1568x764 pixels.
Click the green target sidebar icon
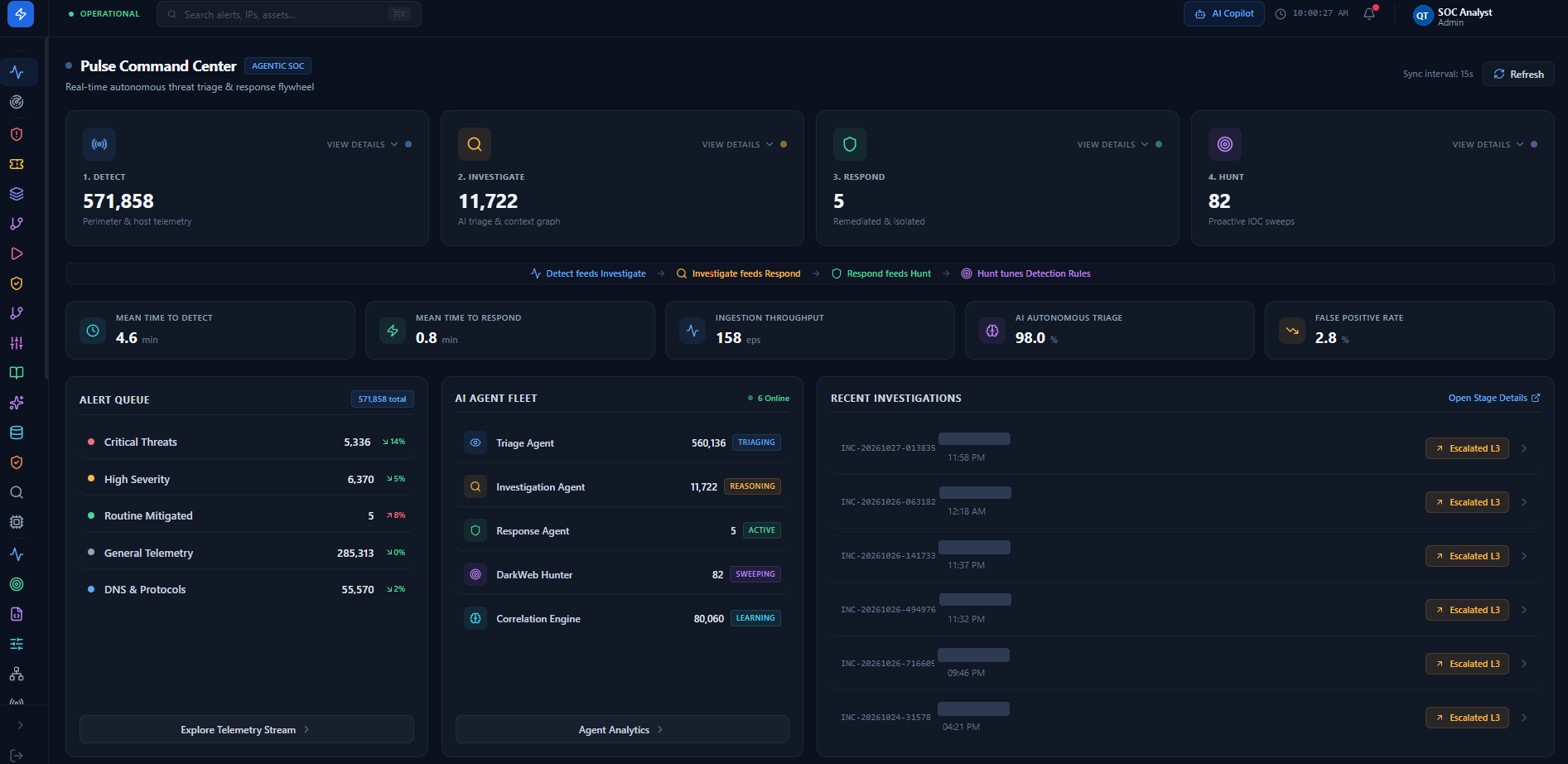pyautogui.click(x=17, y=584)
